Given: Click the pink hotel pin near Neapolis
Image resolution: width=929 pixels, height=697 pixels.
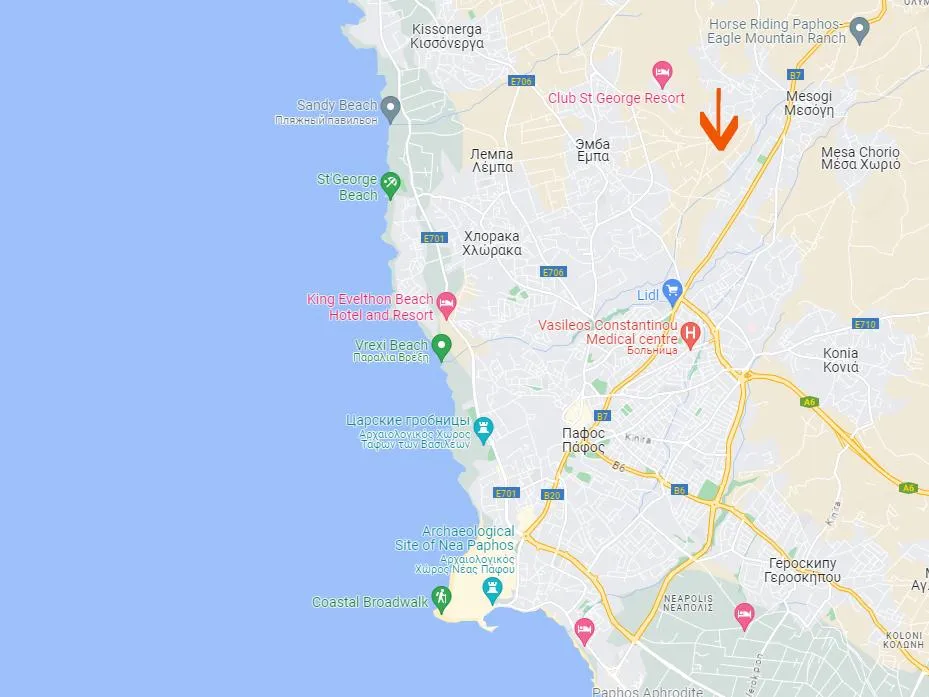Looking at the screenshot, I should [744, 616].
